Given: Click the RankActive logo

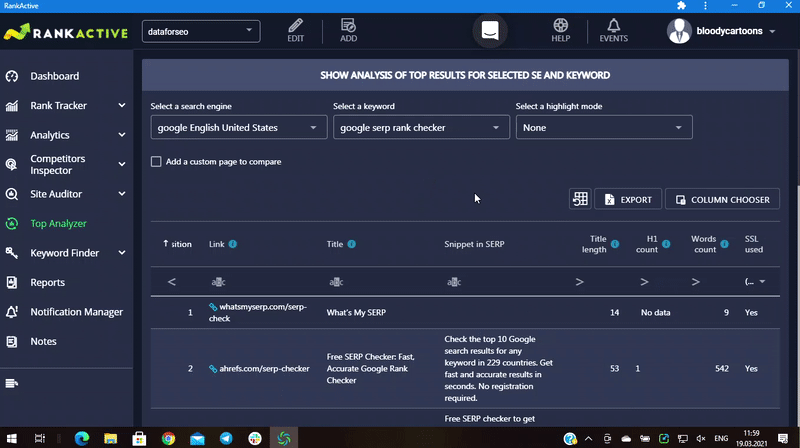Looking at the screenshot, I should (66, 32).
